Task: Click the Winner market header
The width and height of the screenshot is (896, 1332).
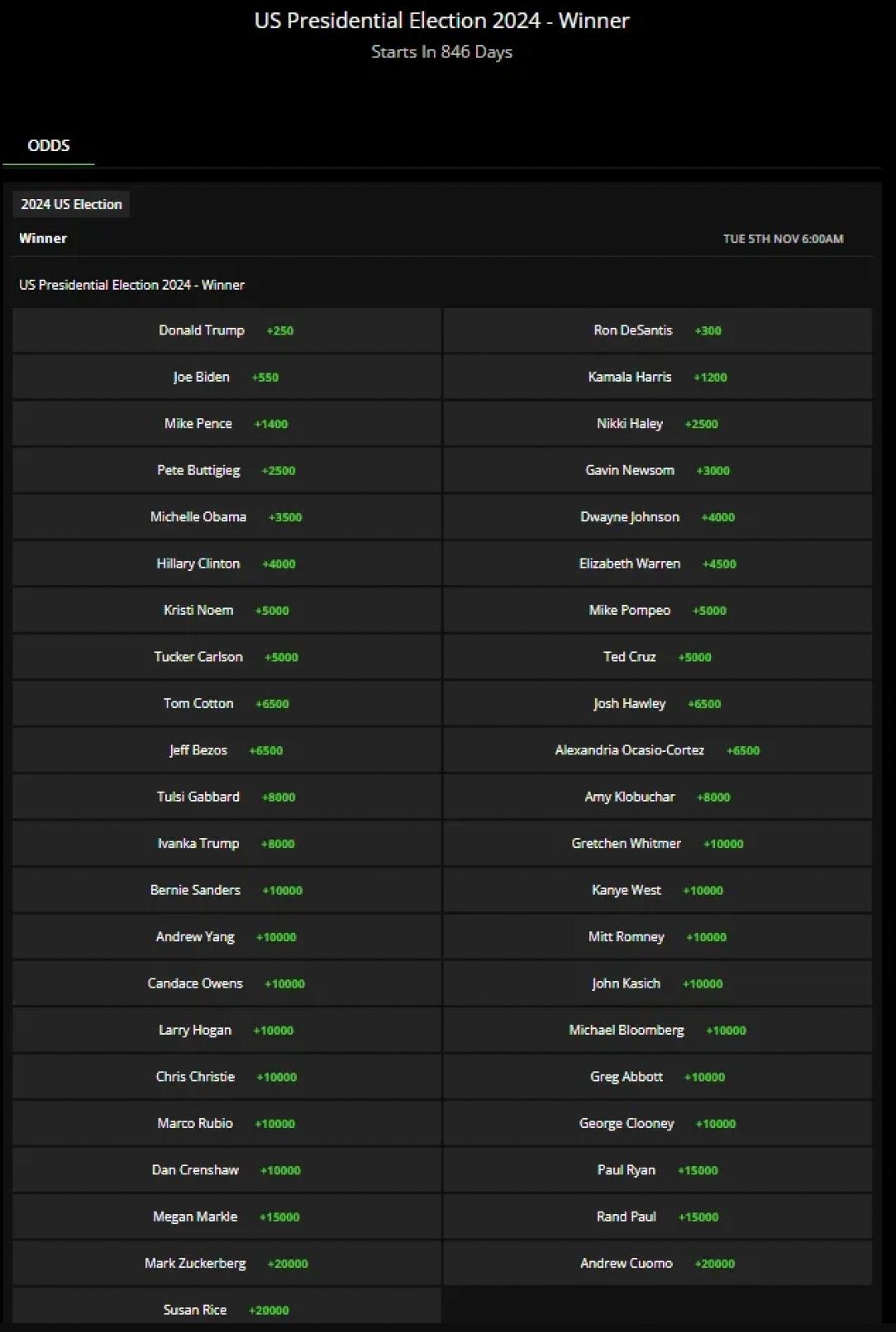Action: tap(43, 238)
